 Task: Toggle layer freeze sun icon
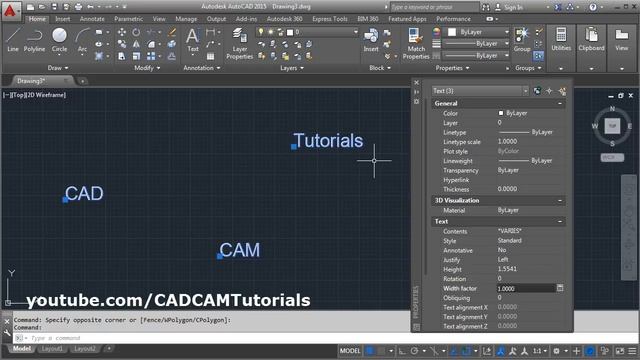coord(270,32)
